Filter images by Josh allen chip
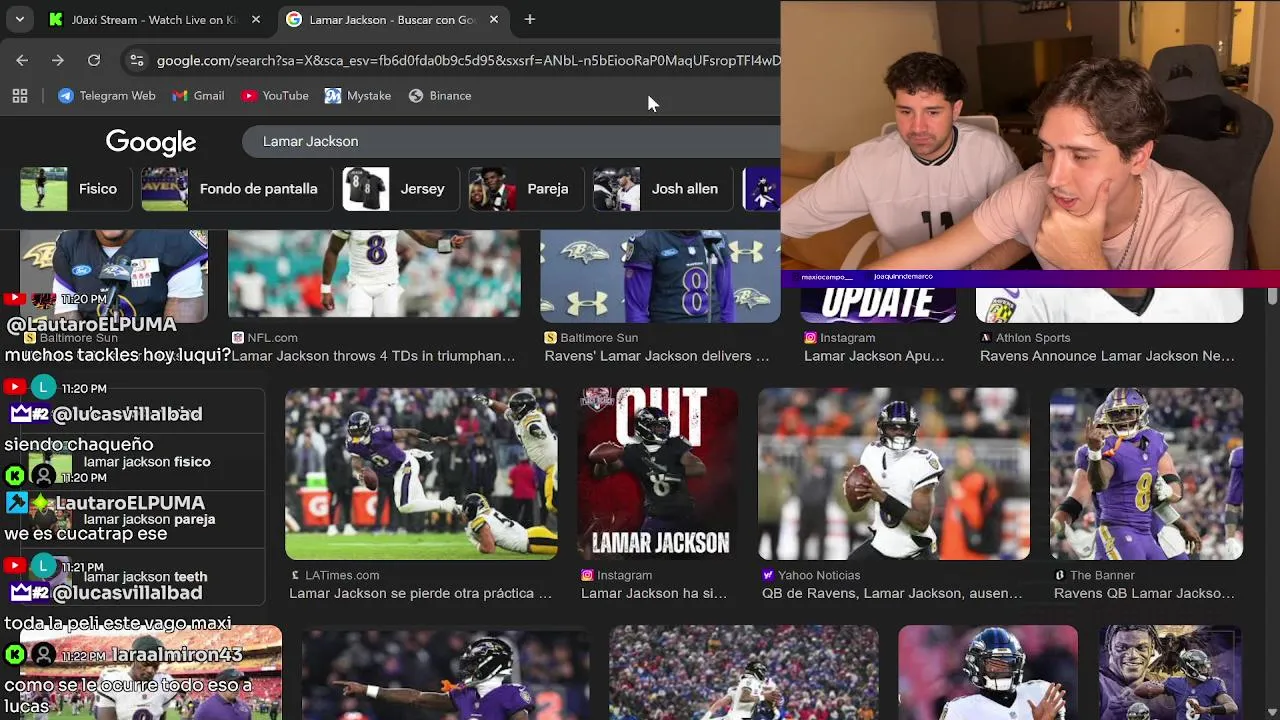Screen dimensions: 1280x720 pyautogui.click(x=662, y=189)
